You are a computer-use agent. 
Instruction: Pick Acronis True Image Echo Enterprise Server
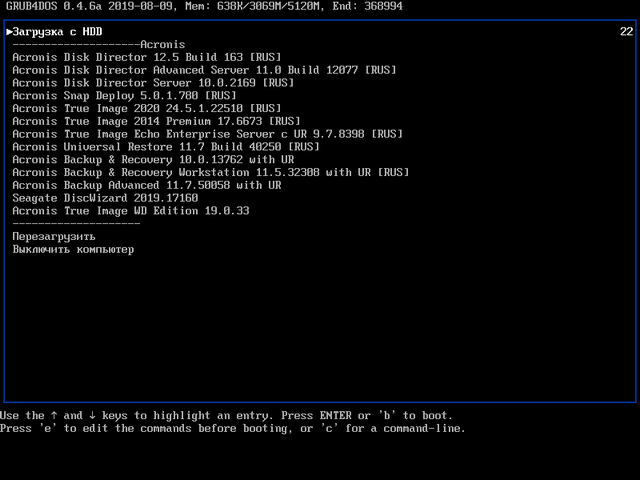coord(207,134)
